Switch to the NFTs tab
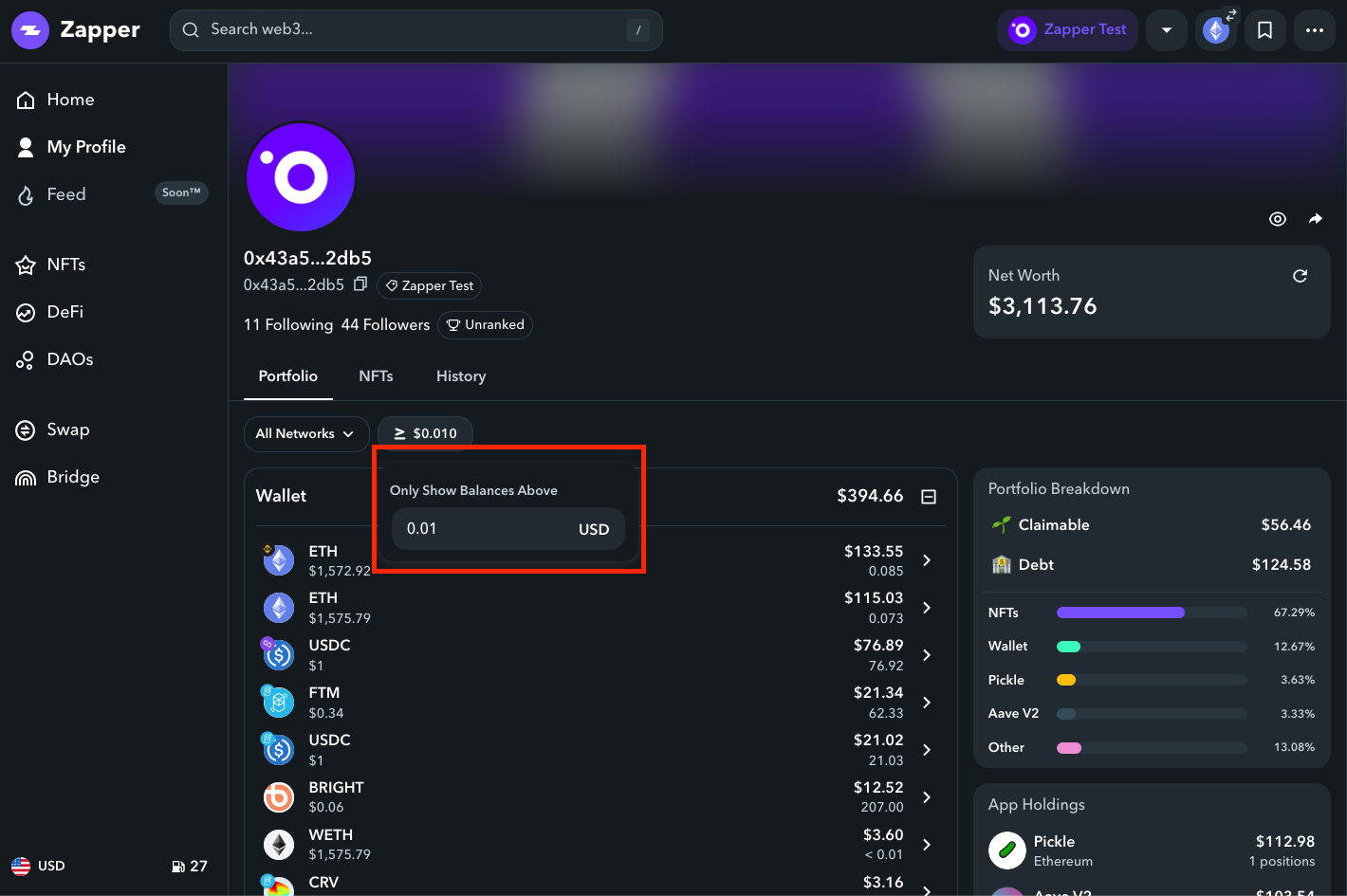Viewport: 1347px width, 896px height. point(376,375)
